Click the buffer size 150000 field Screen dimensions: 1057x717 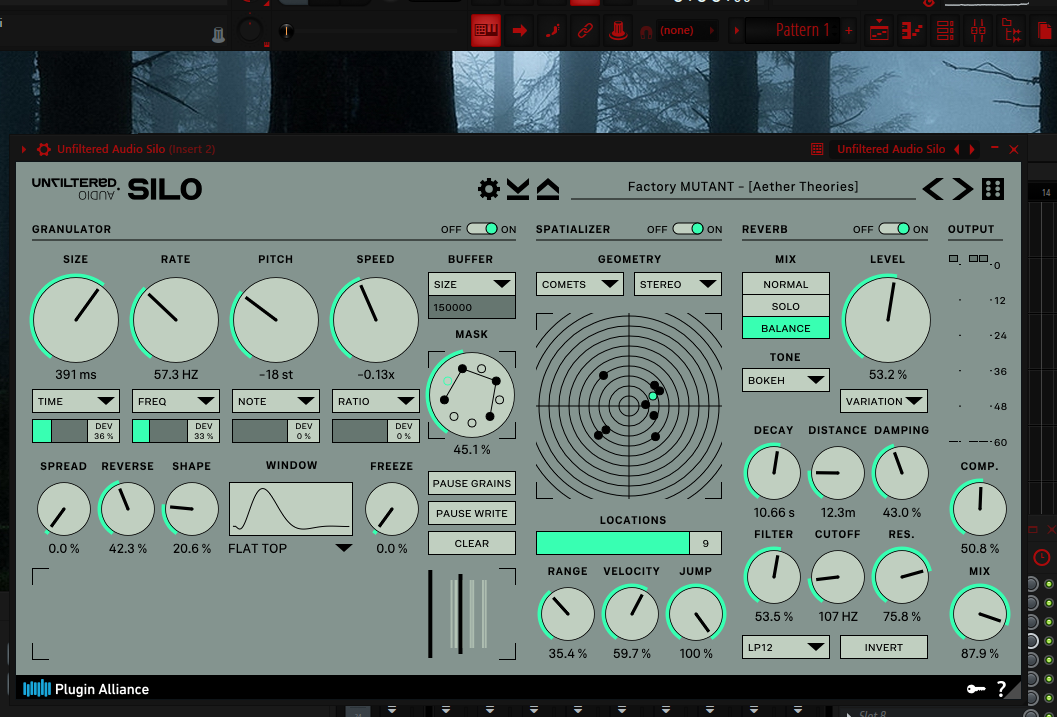click(x=472, y=307)
